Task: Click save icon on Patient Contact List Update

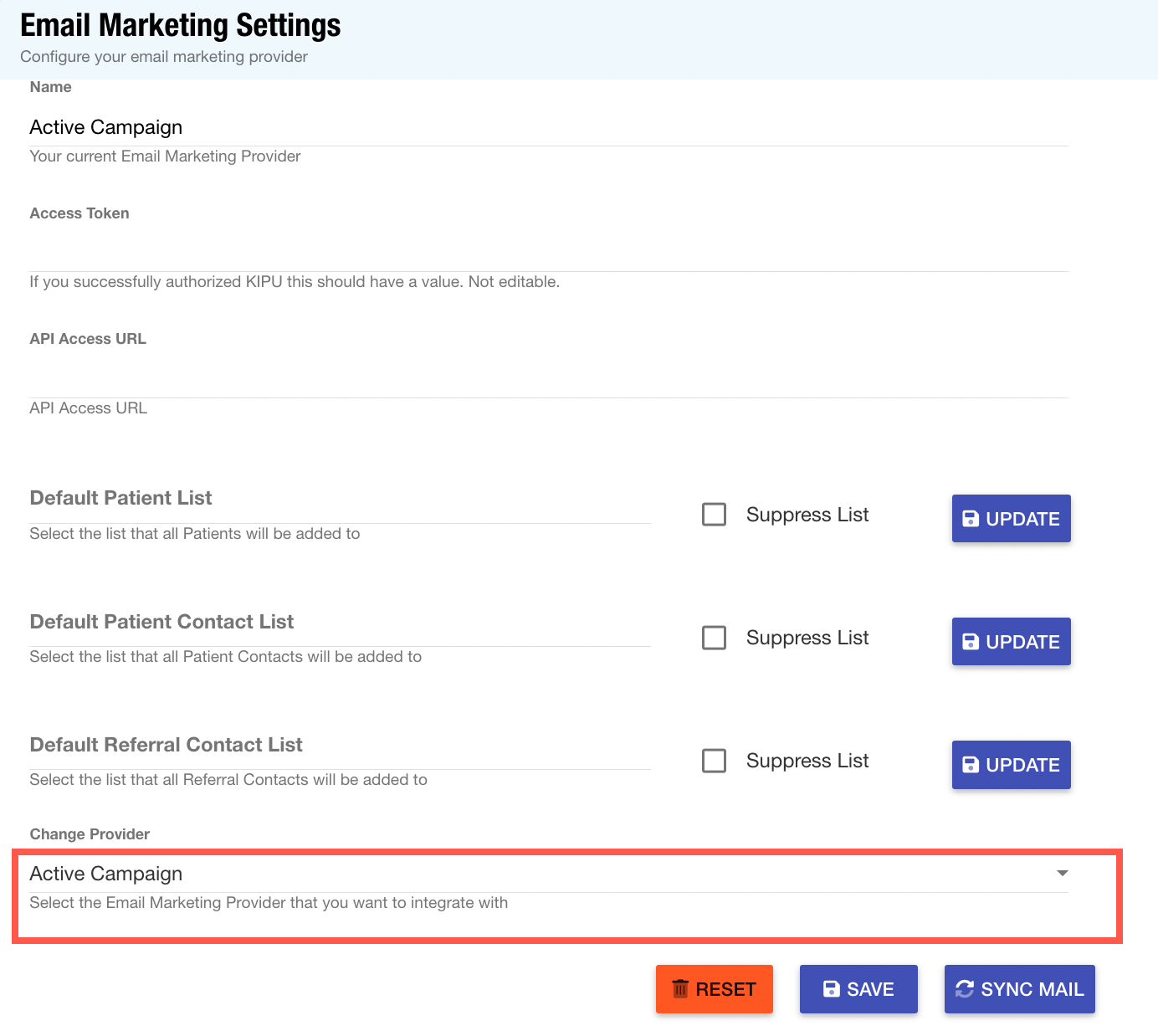Action: [x=971, y=642]
